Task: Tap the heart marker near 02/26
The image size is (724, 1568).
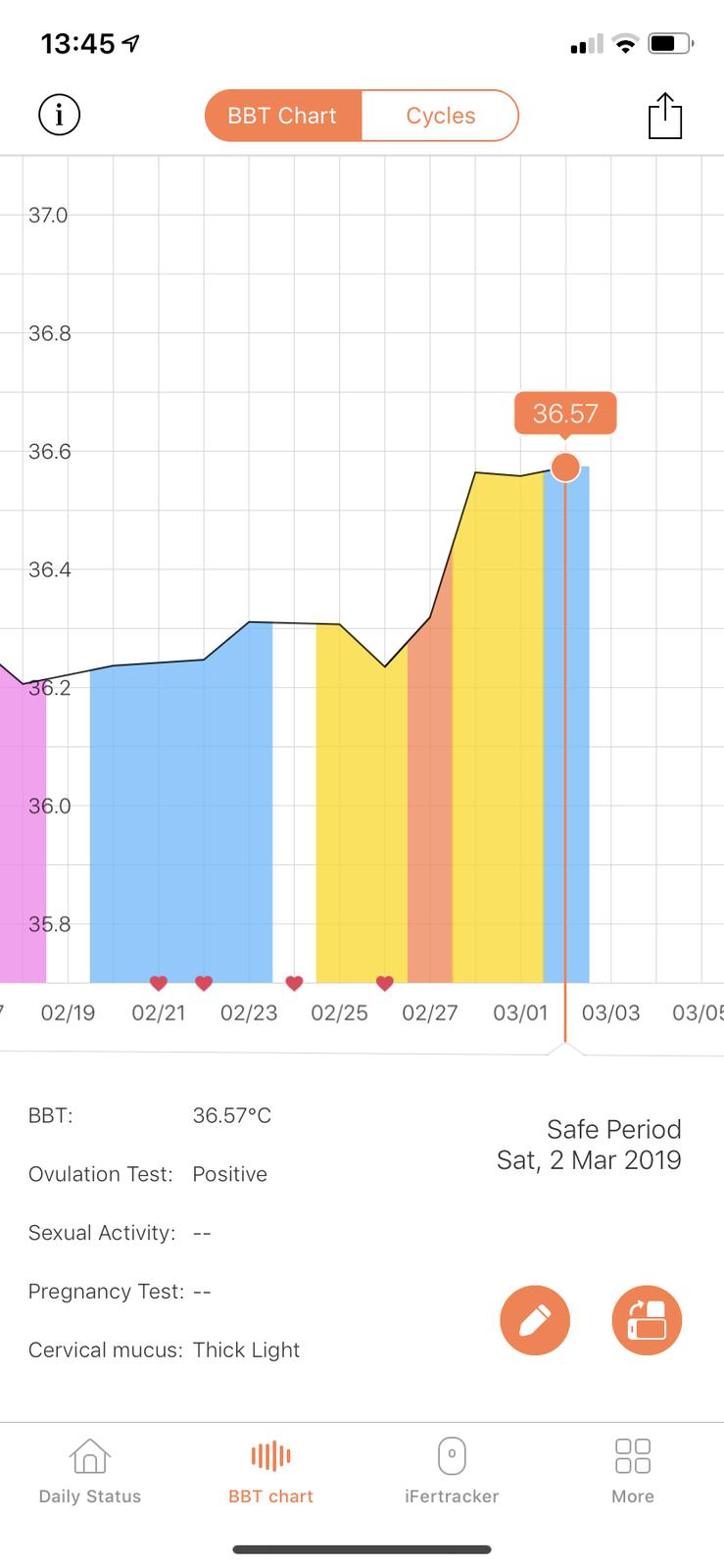Action: (x=385, y=983)
